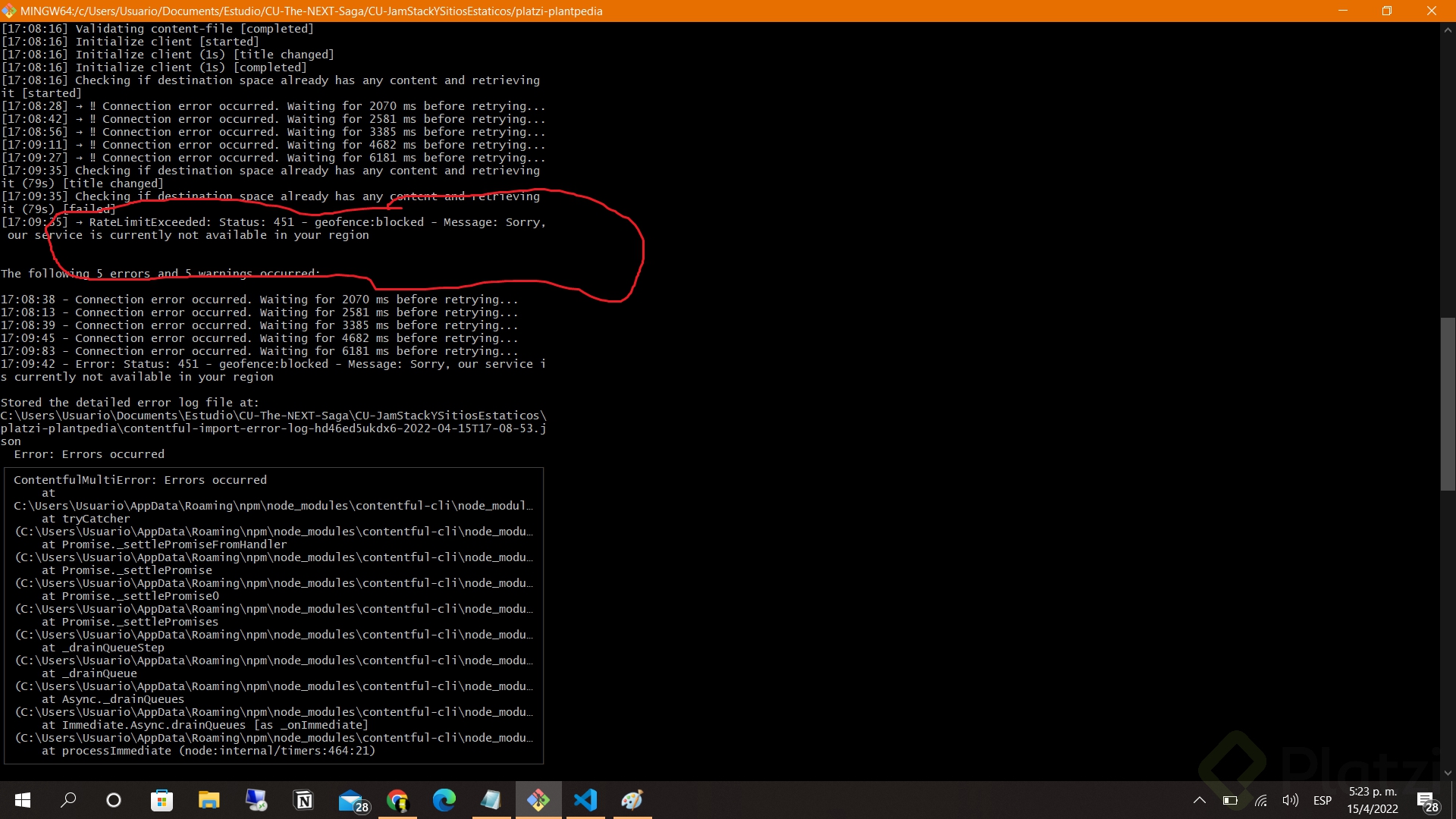Switch to the Paint taskbar window
The height and width of the screenshot is (819, 1456).
click(632, 800)
